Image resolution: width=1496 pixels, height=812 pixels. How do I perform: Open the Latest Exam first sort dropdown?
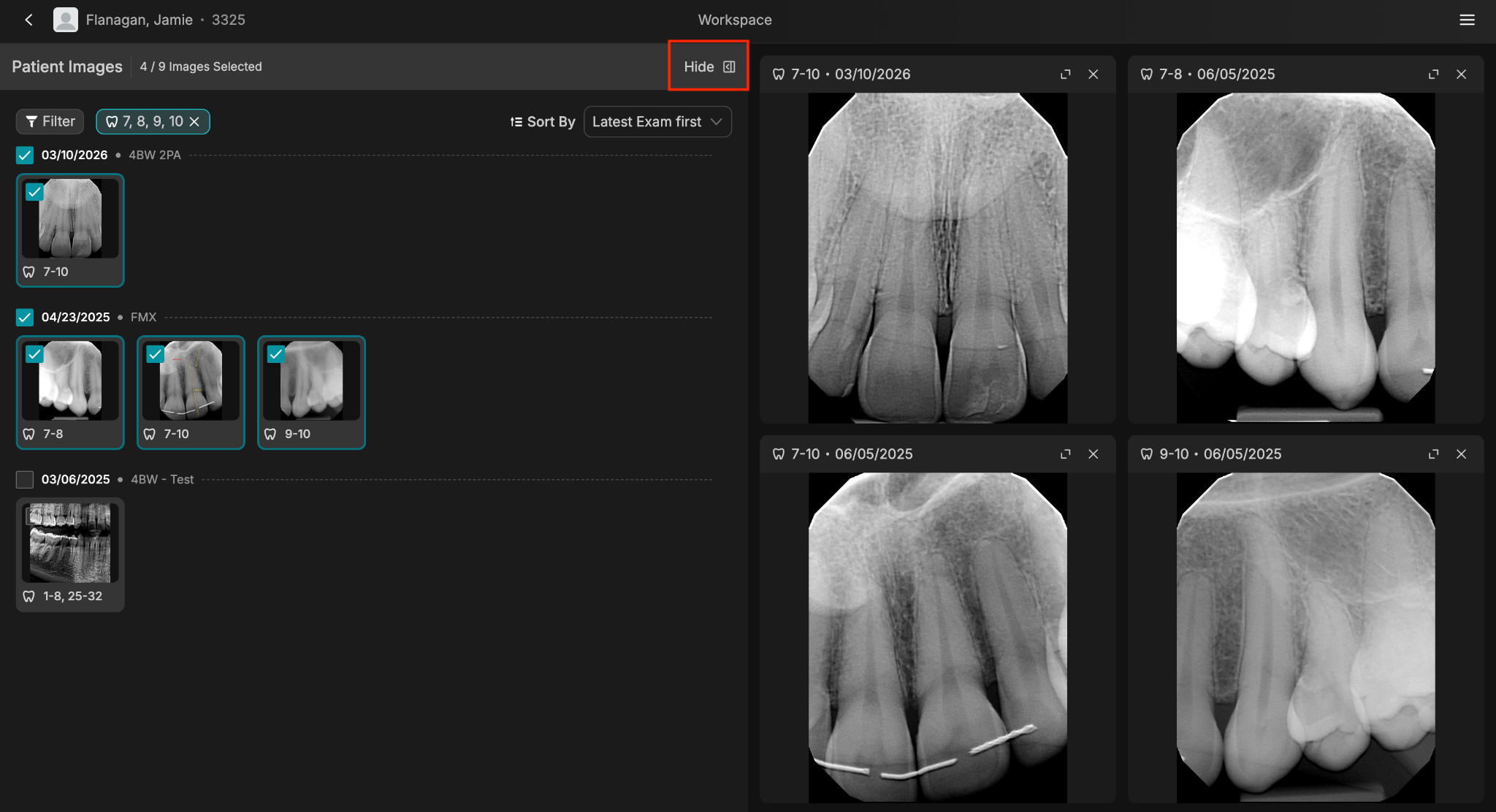657,122
